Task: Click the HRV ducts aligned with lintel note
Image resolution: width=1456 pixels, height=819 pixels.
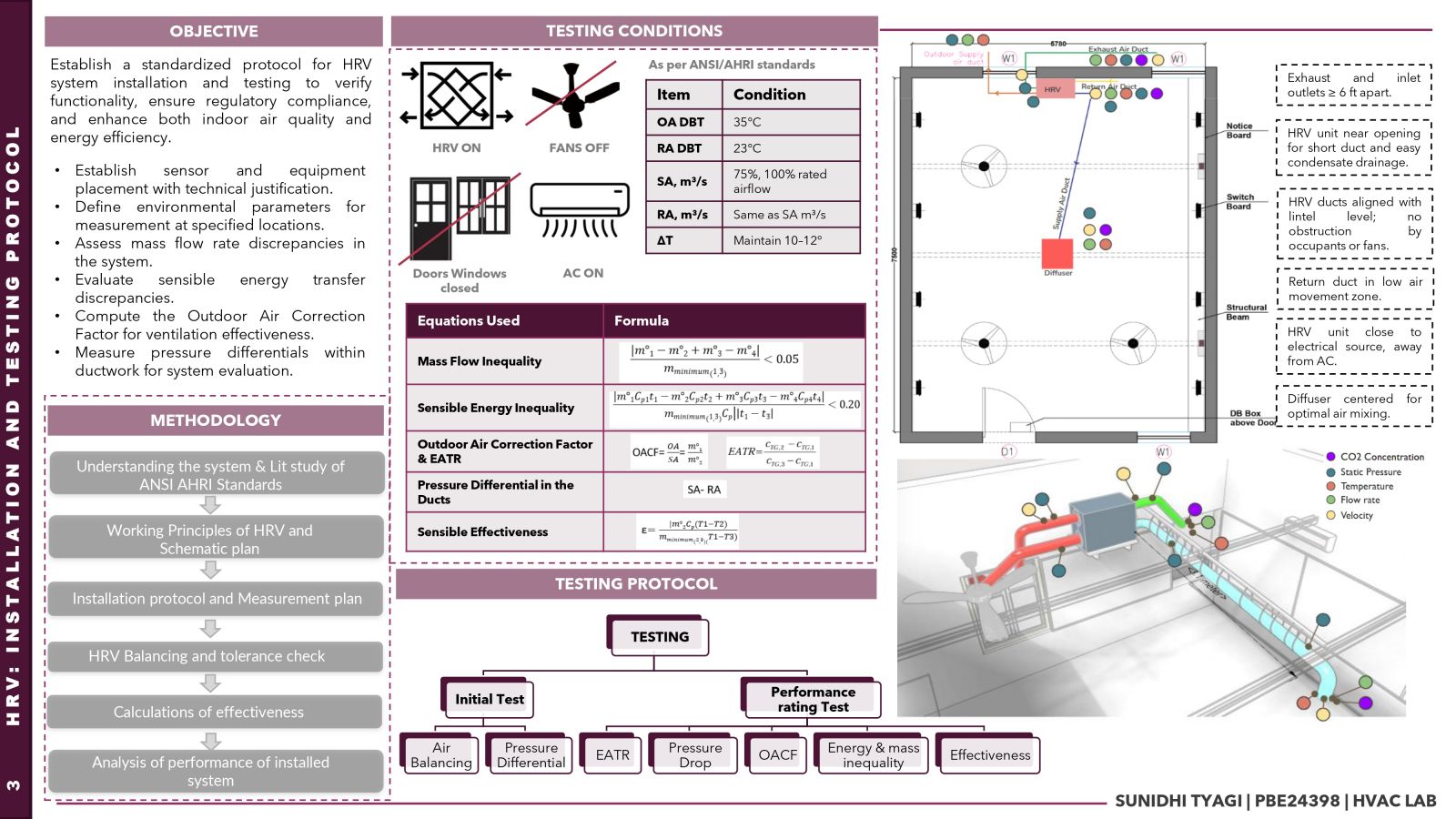Action: point(1354,224)
